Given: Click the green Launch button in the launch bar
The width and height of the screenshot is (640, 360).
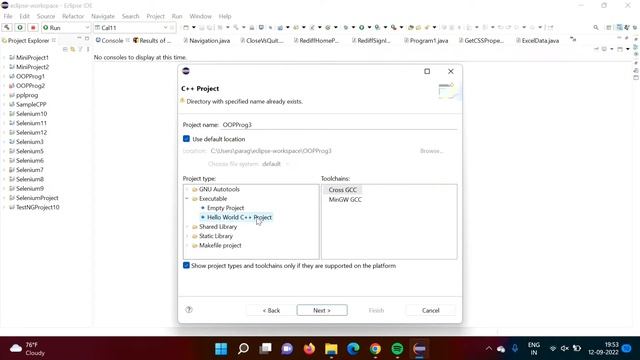Looking at the screenshot, I should click(20, 27).
